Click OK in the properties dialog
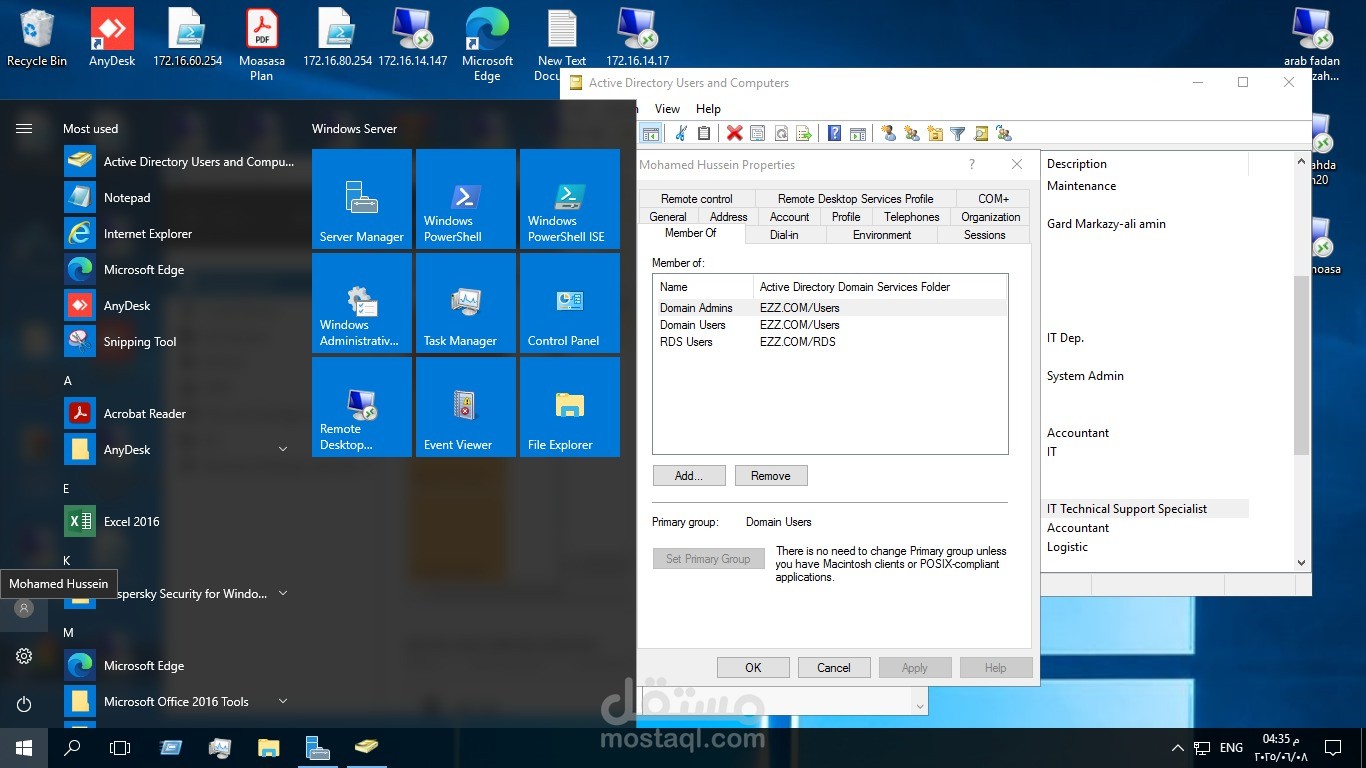 coord(753,668)
